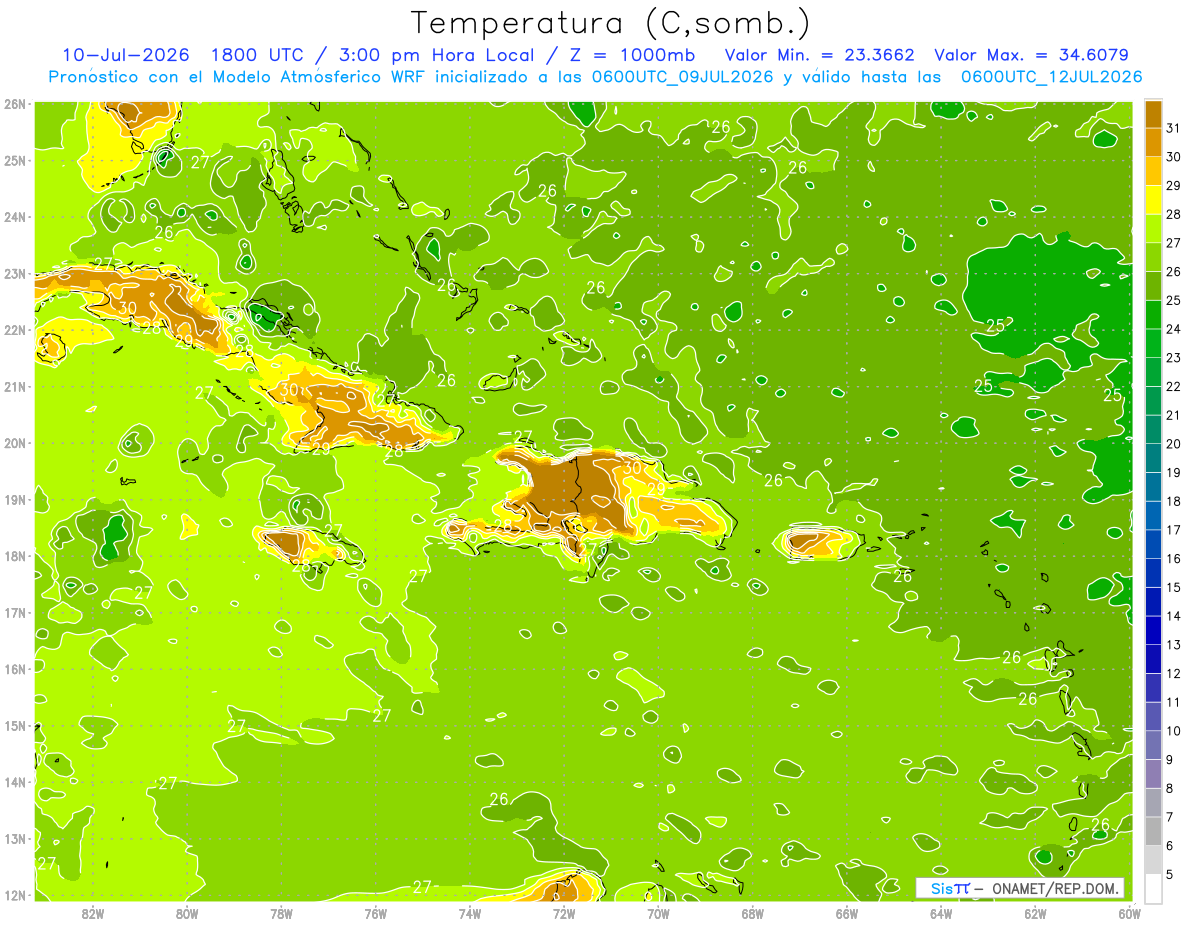The width and height of the screenshot is (1200, 927).
Task: Click the legend scale value 16
Action: 1173,558
